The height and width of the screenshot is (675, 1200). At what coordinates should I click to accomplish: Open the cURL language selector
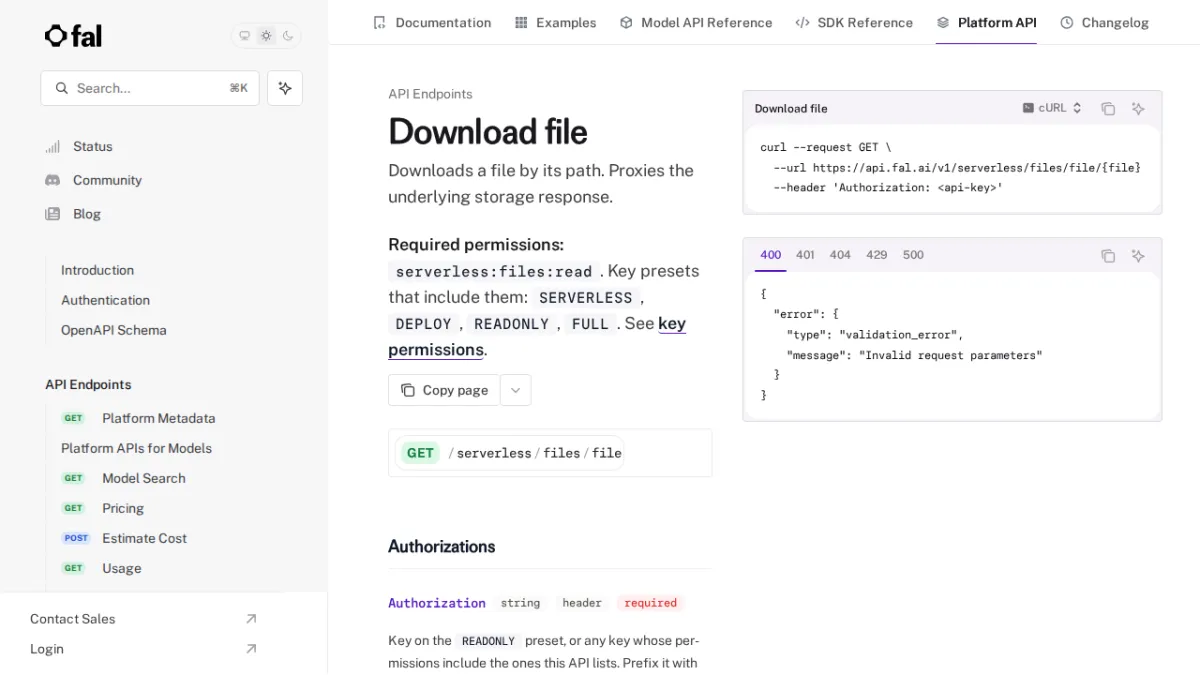point(1052,108)
